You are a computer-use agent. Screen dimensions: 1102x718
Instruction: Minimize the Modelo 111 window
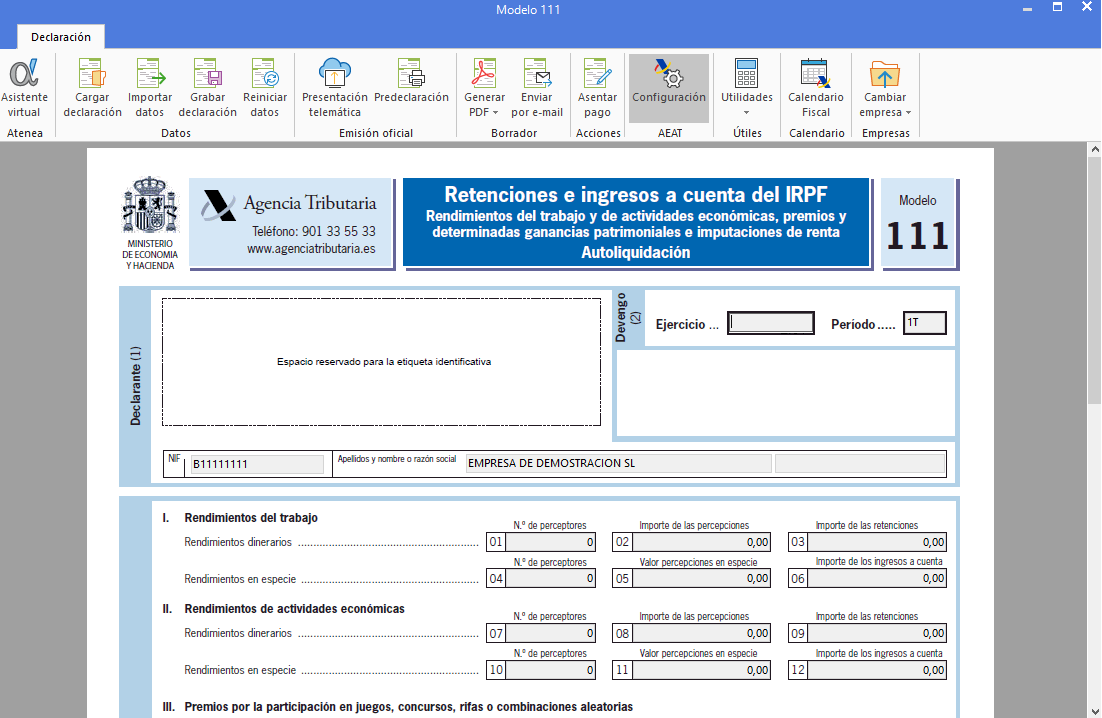pos(1028,9)
